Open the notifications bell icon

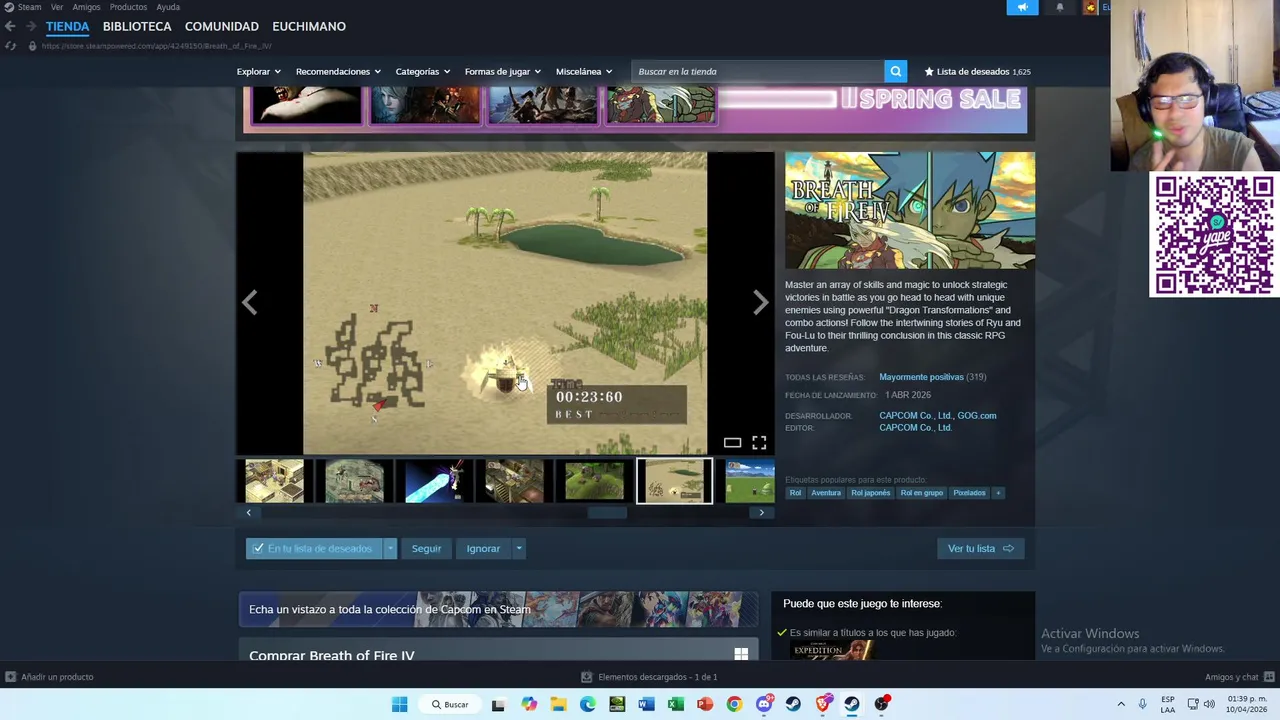pyautogui.click(x=1060, y=7)
